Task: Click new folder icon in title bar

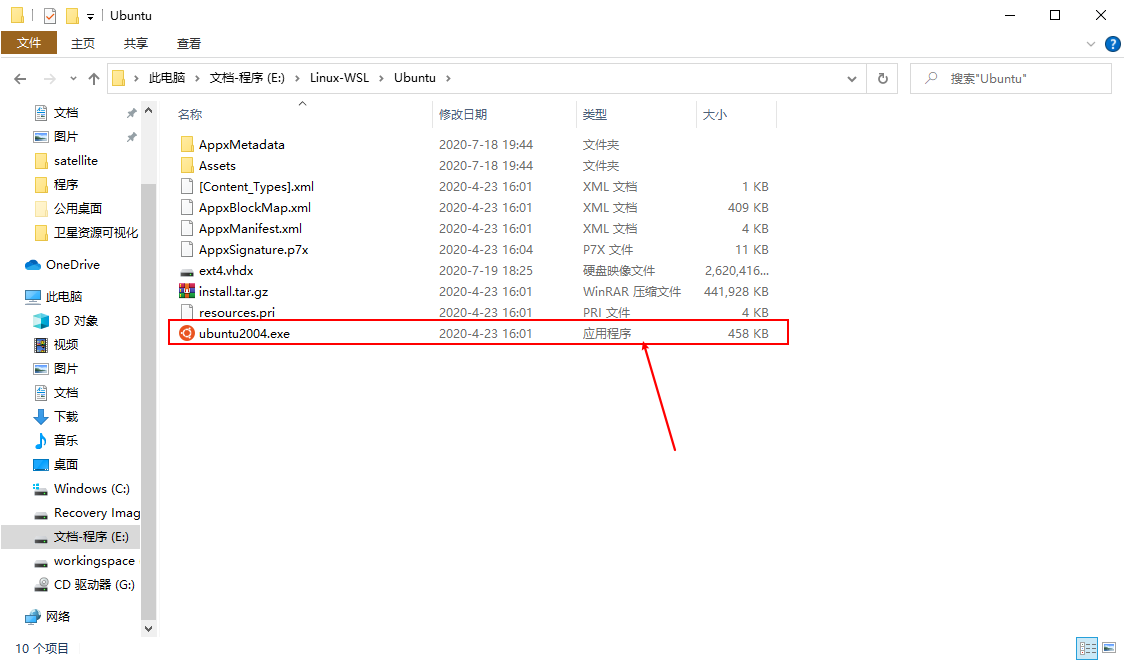Action: coord(72,15)
